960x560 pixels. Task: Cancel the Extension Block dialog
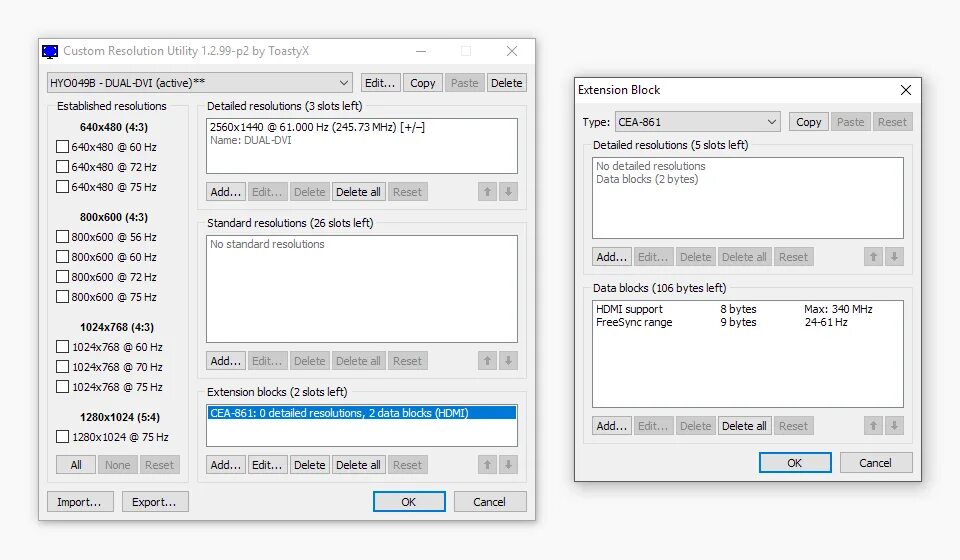click(x=876, y=463)
